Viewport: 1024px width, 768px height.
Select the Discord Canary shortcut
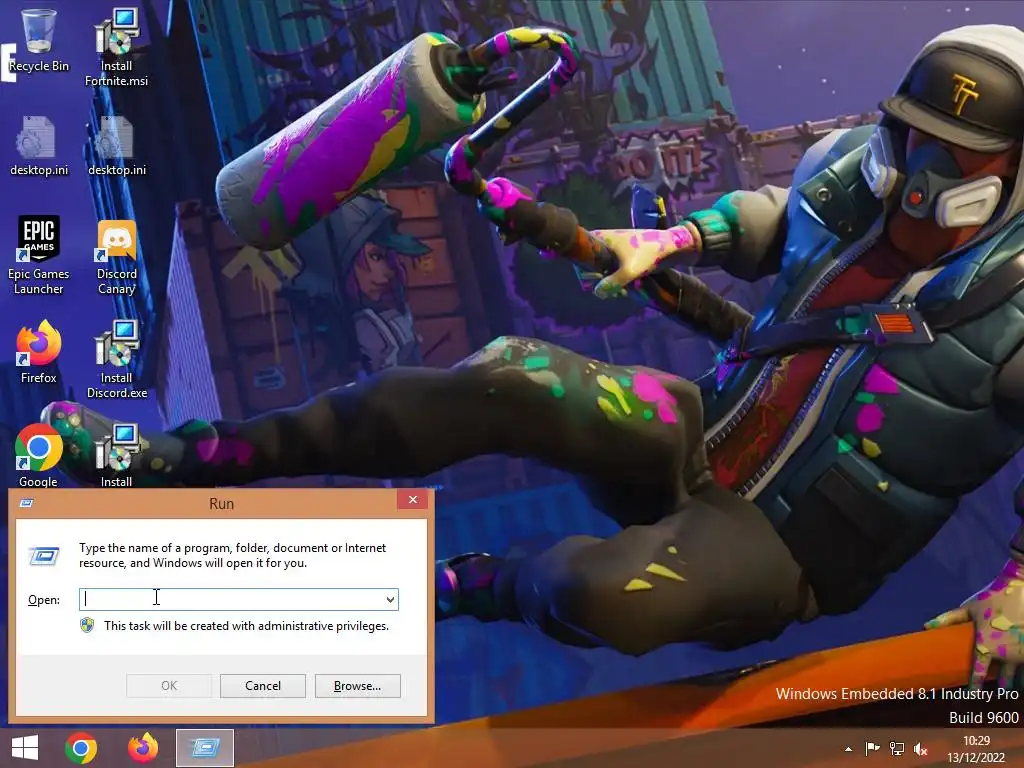tap(116, 256)
